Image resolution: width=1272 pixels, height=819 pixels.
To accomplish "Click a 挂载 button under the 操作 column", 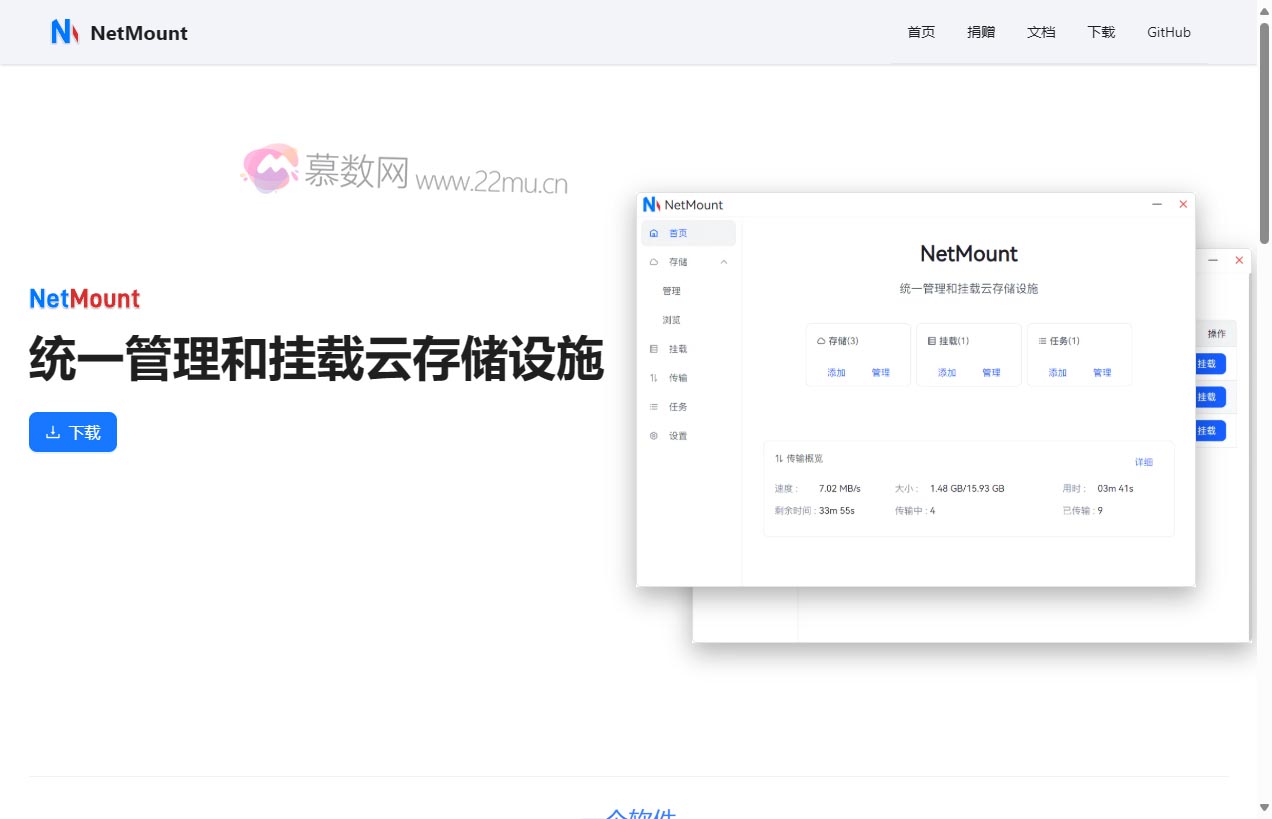I will pyautogui.click(x=1206, y=363).
